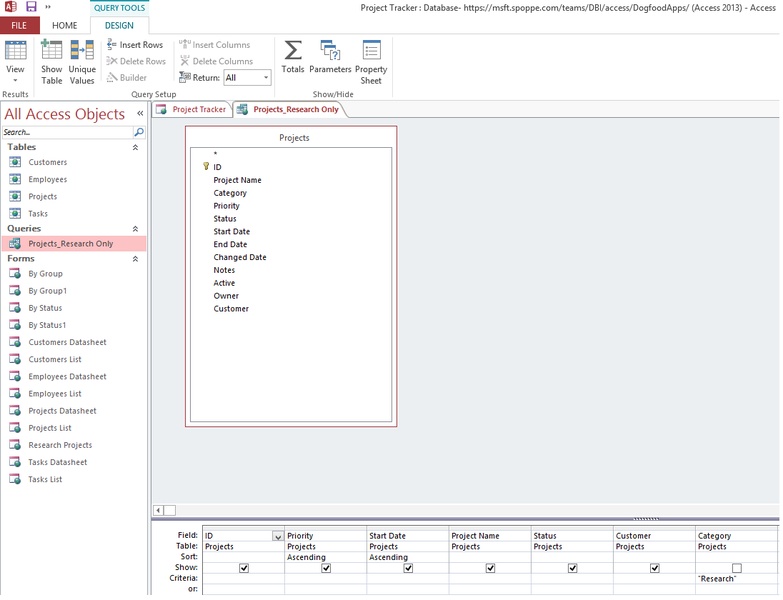Open the By Status form
The width and height of the screenshot is (783, 600).
point(45,308)
